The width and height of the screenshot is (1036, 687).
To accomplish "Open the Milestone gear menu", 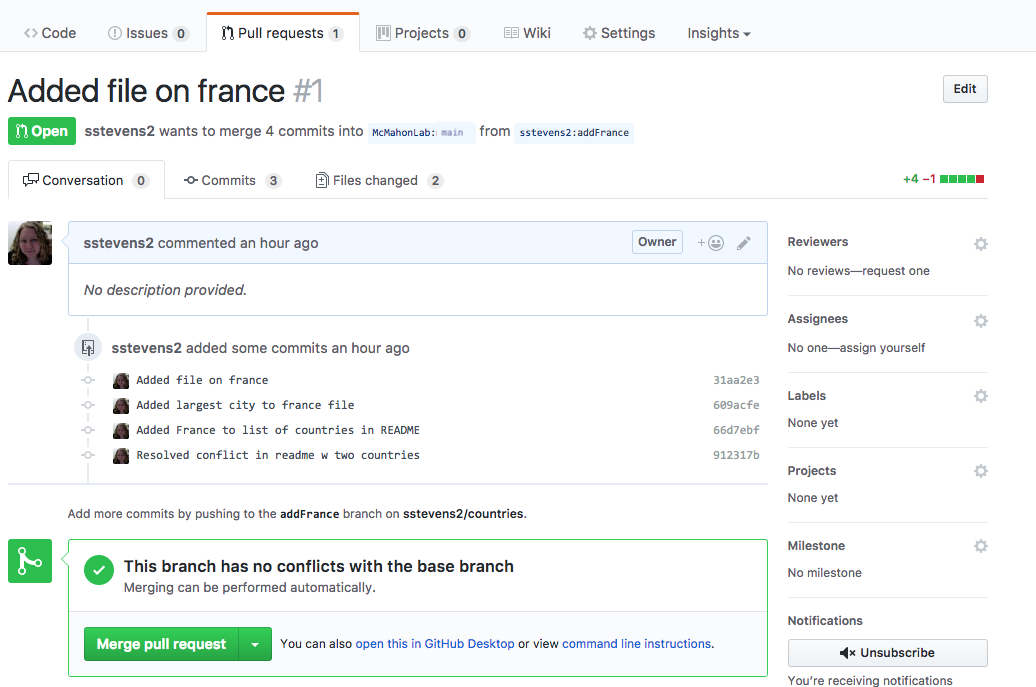I will coord(980,546).
